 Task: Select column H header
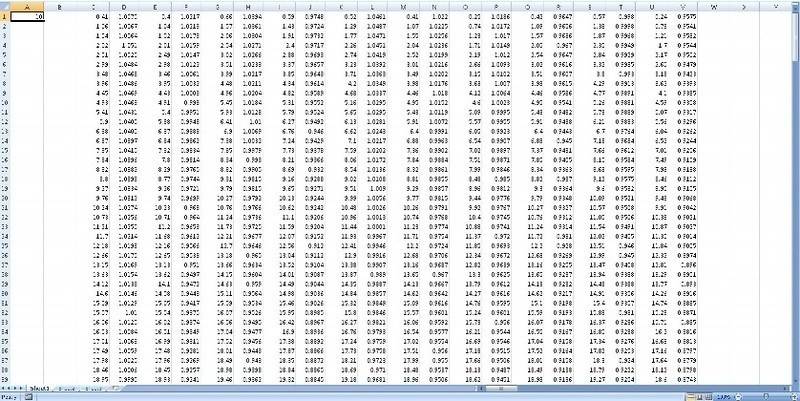pos(248,7)
